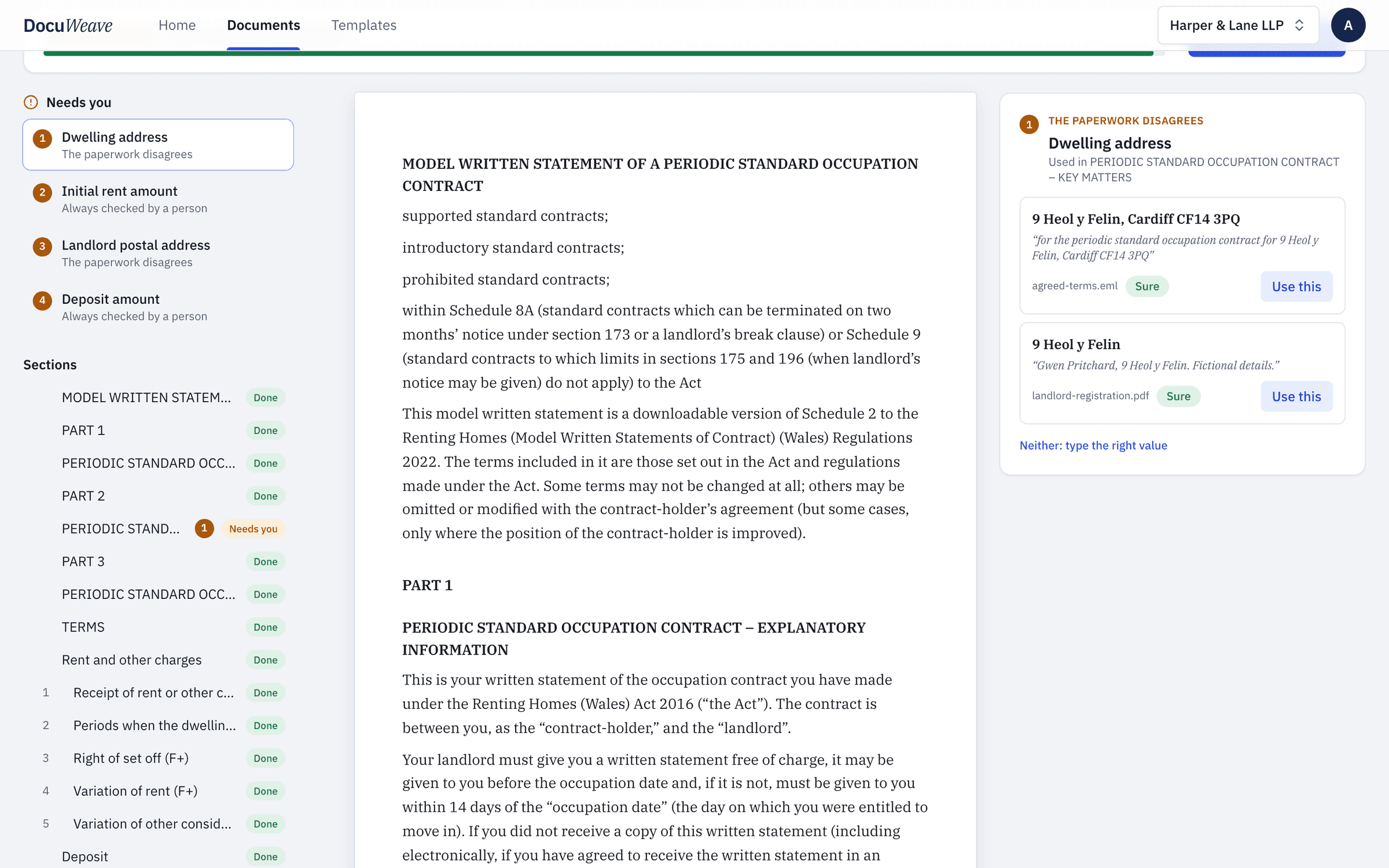Jump to the PART 2 section

pos(158,496)
